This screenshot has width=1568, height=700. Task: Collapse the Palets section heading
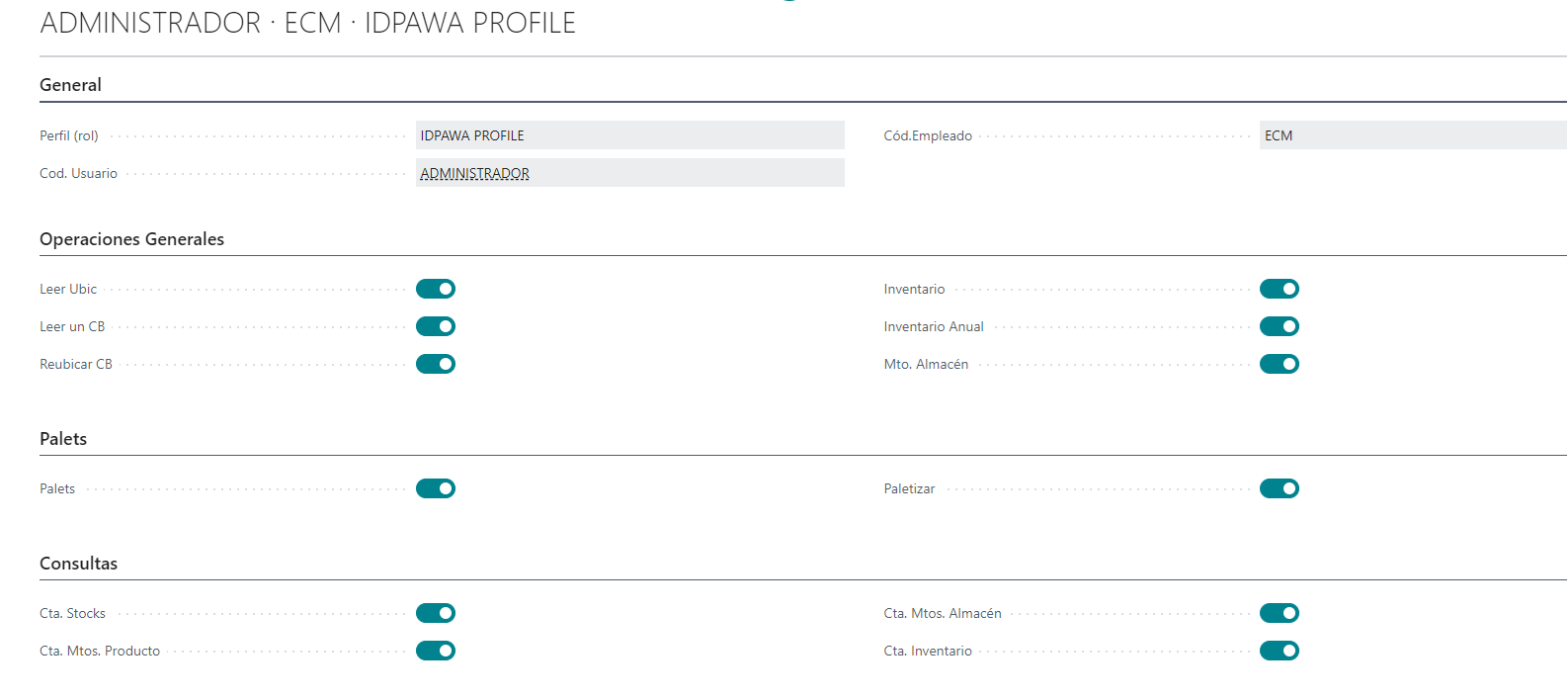tap(63, 439)
